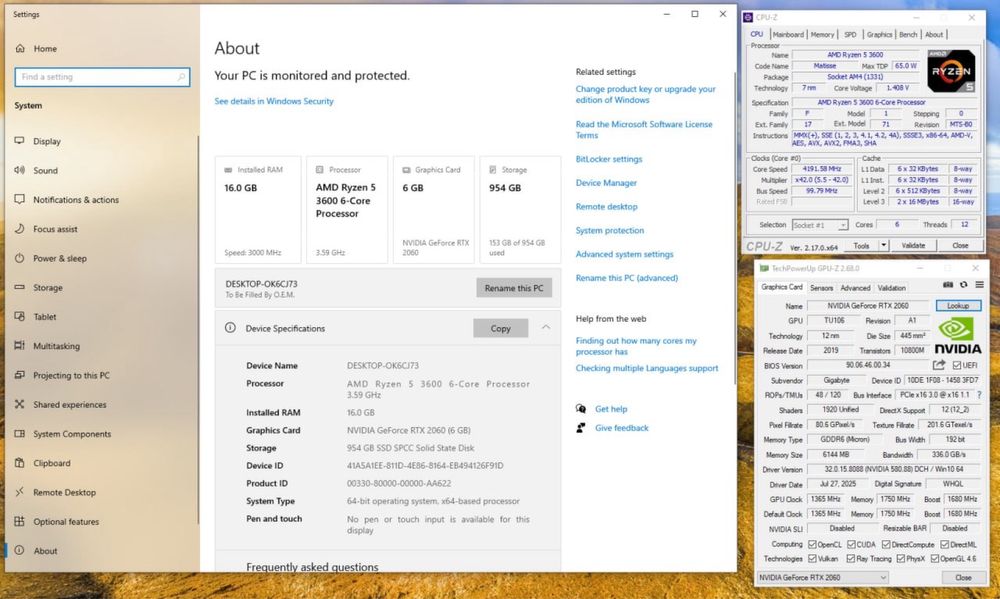Image resolution: width=1000 pixels, height=599 pixels.
Task: Open Clipboard settings
Action: click(52, 464)
